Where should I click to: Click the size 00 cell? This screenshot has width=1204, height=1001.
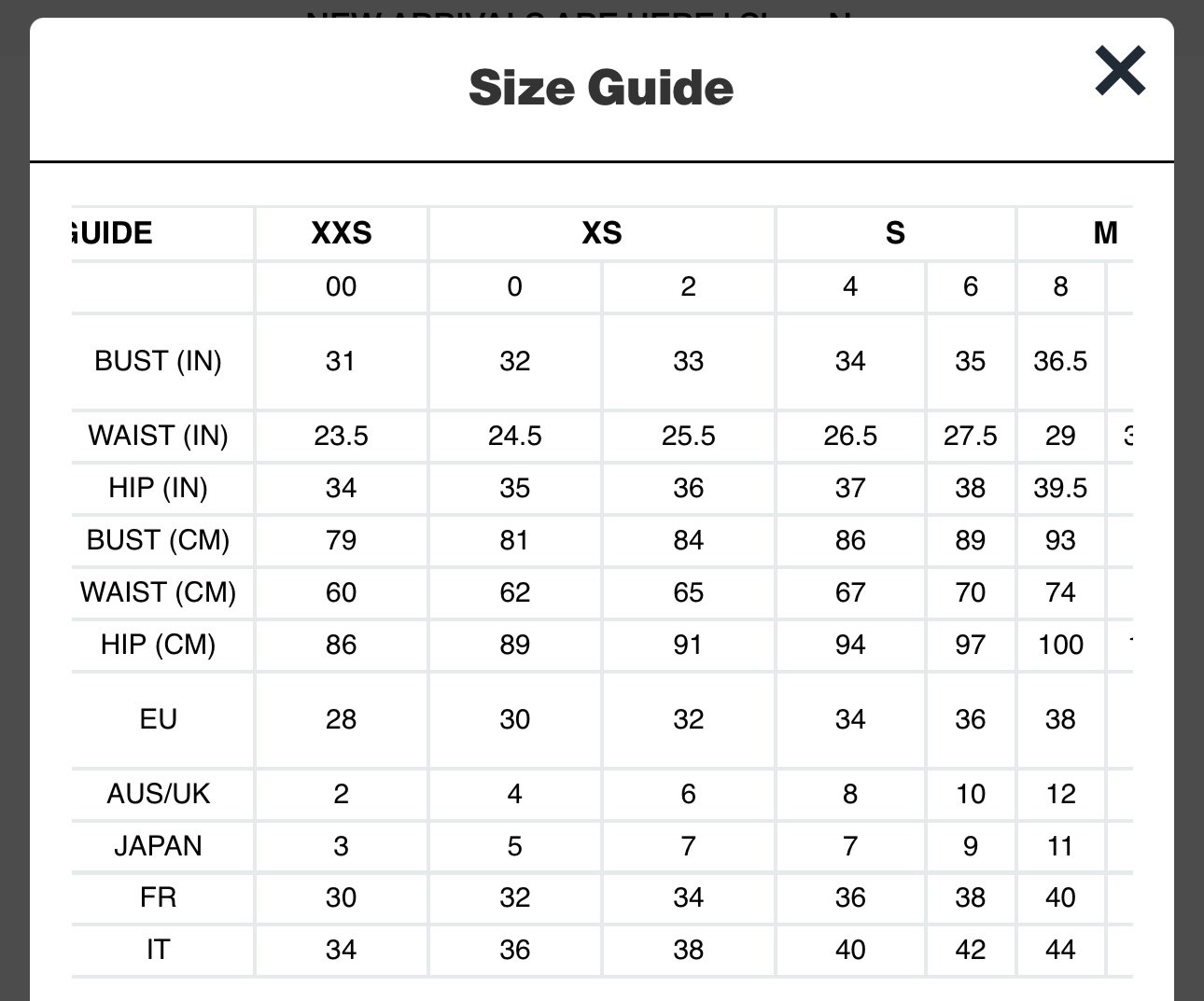(342, 286)
